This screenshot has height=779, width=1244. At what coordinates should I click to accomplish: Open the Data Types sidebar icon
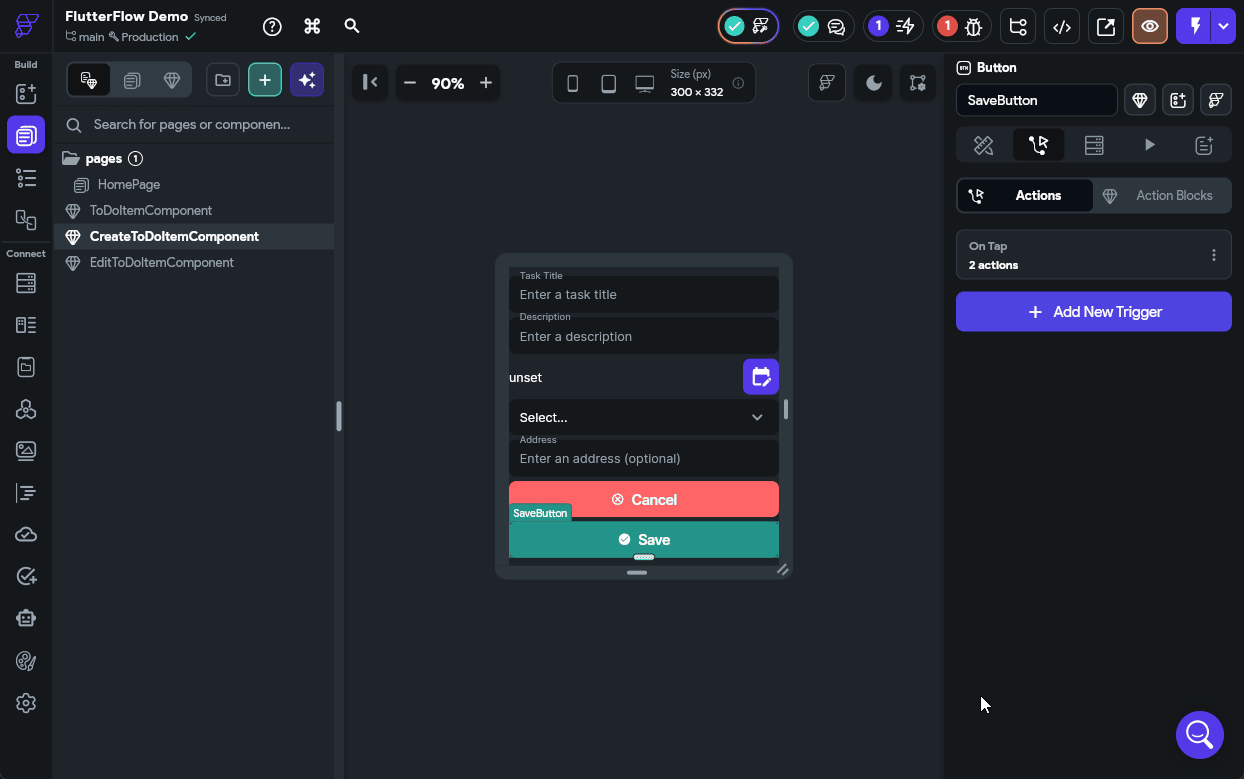coord(26,325)
